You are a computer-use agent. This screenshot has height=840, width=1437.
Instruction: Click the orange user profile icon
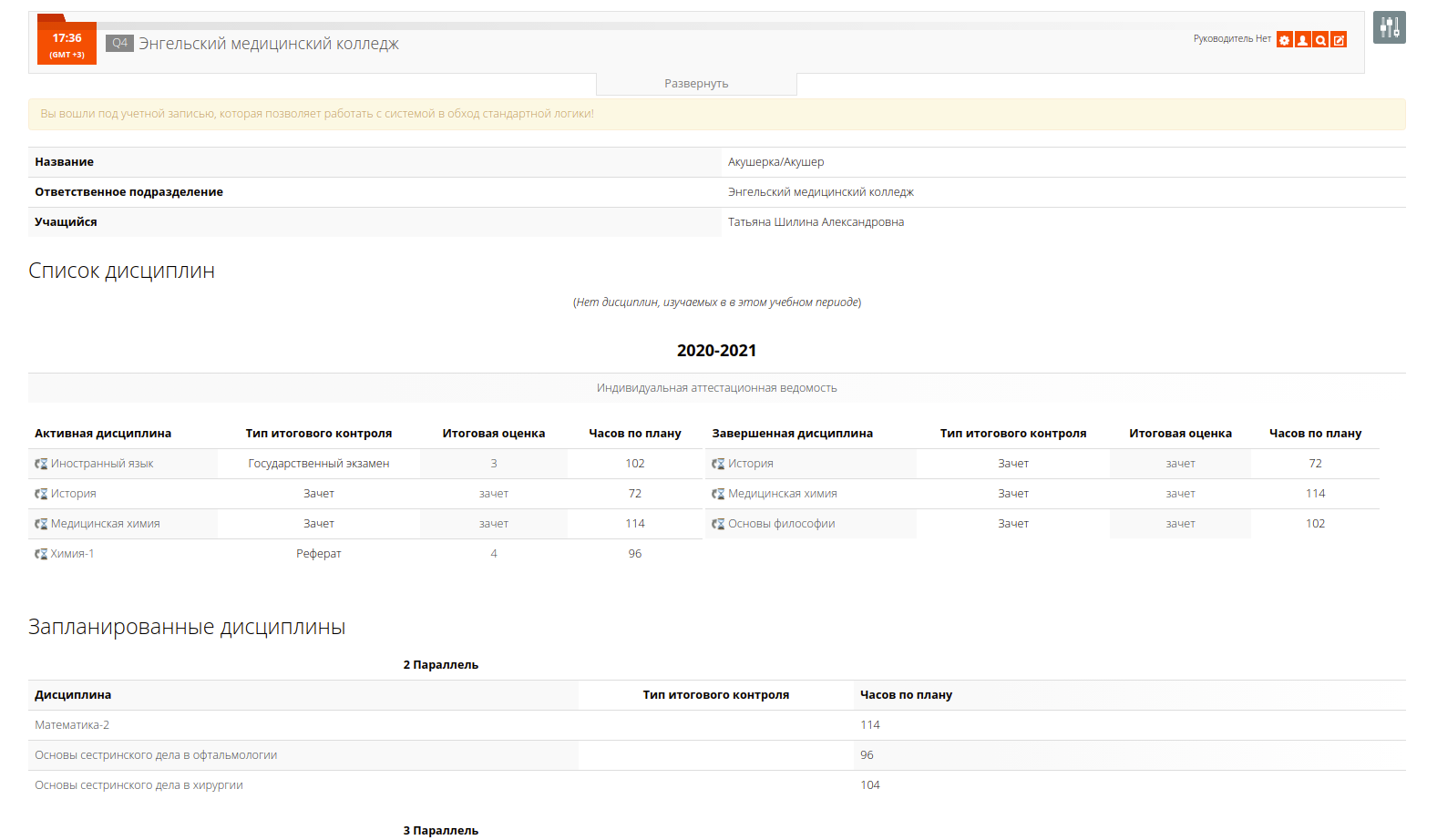click(1302, 40)
